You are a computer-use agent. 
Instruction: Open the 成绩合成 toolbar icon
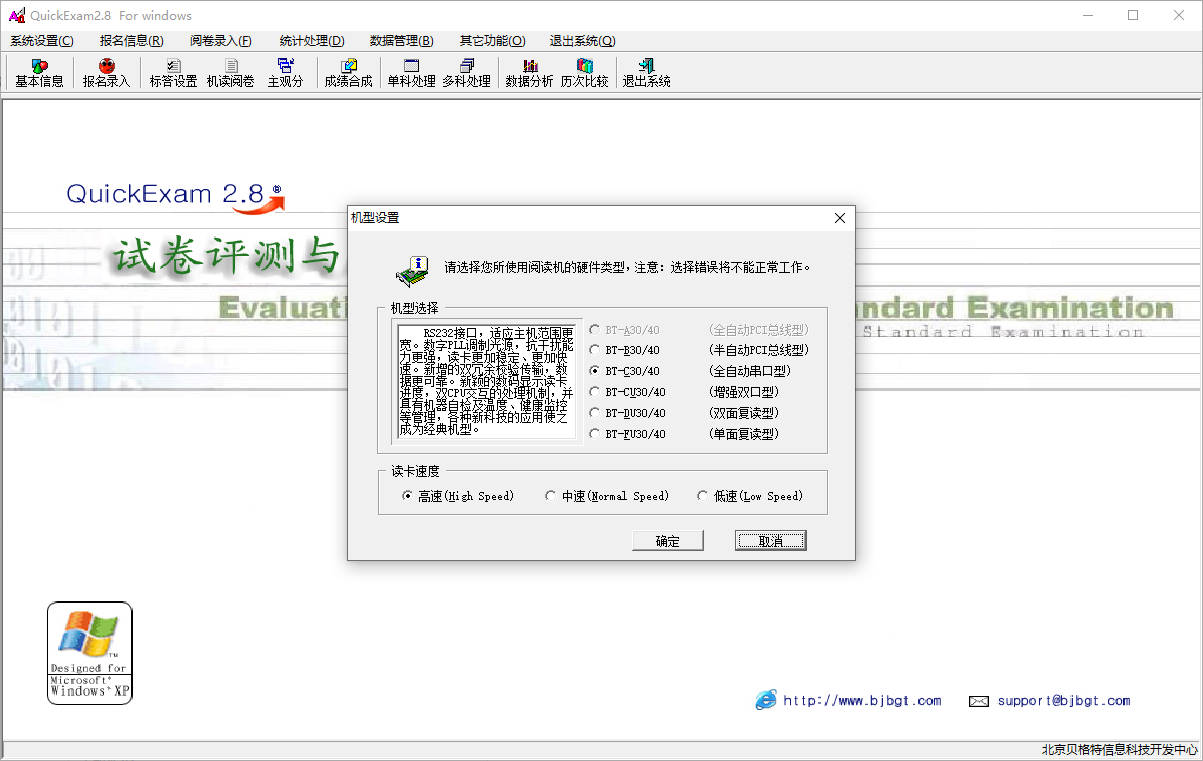[348, 73]
